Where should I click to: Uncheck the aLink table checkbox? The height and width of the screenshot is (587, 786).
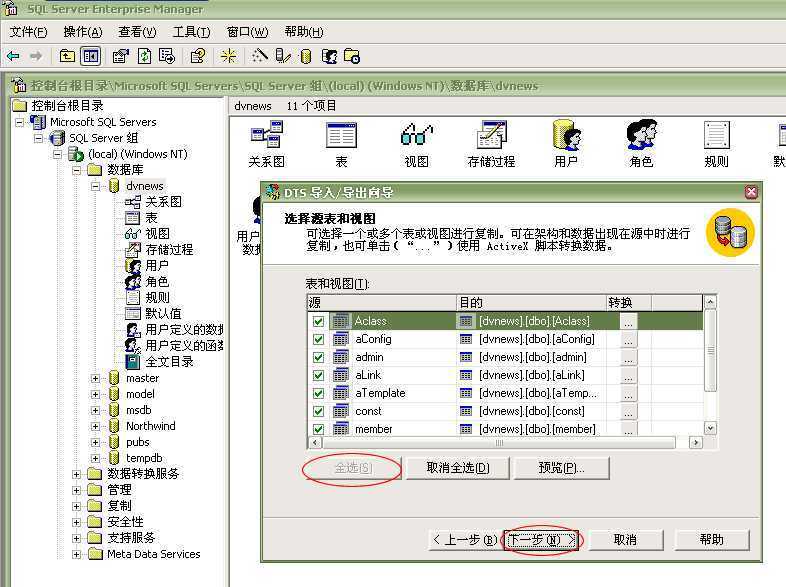[318, 375]
